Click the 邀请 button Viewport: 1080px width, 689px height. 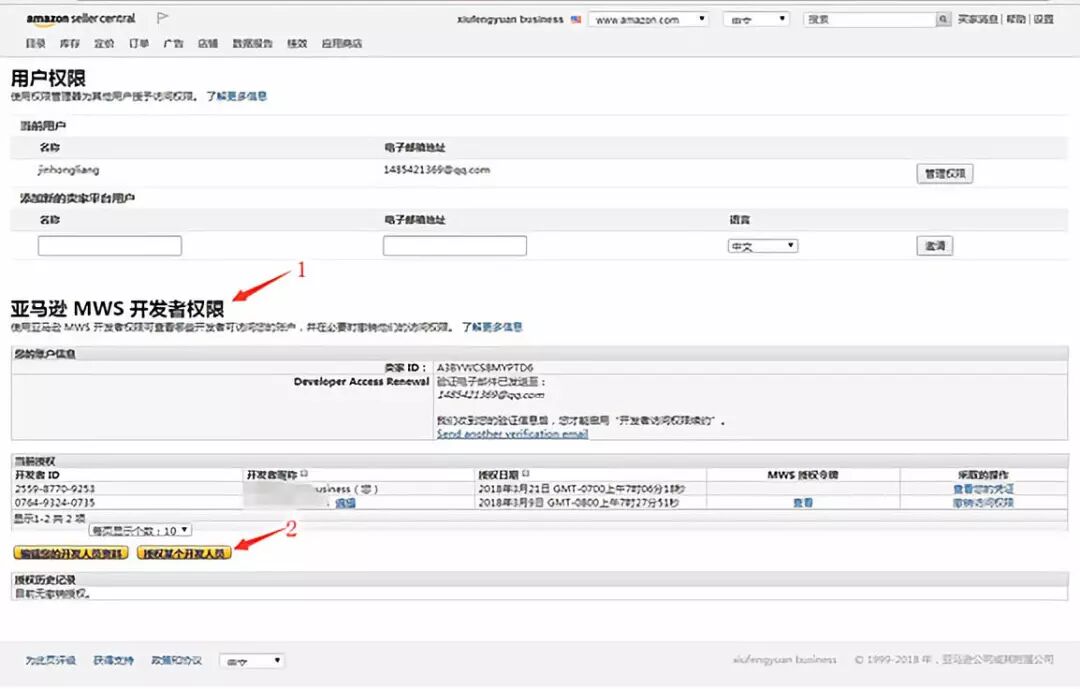coord(935,246)
